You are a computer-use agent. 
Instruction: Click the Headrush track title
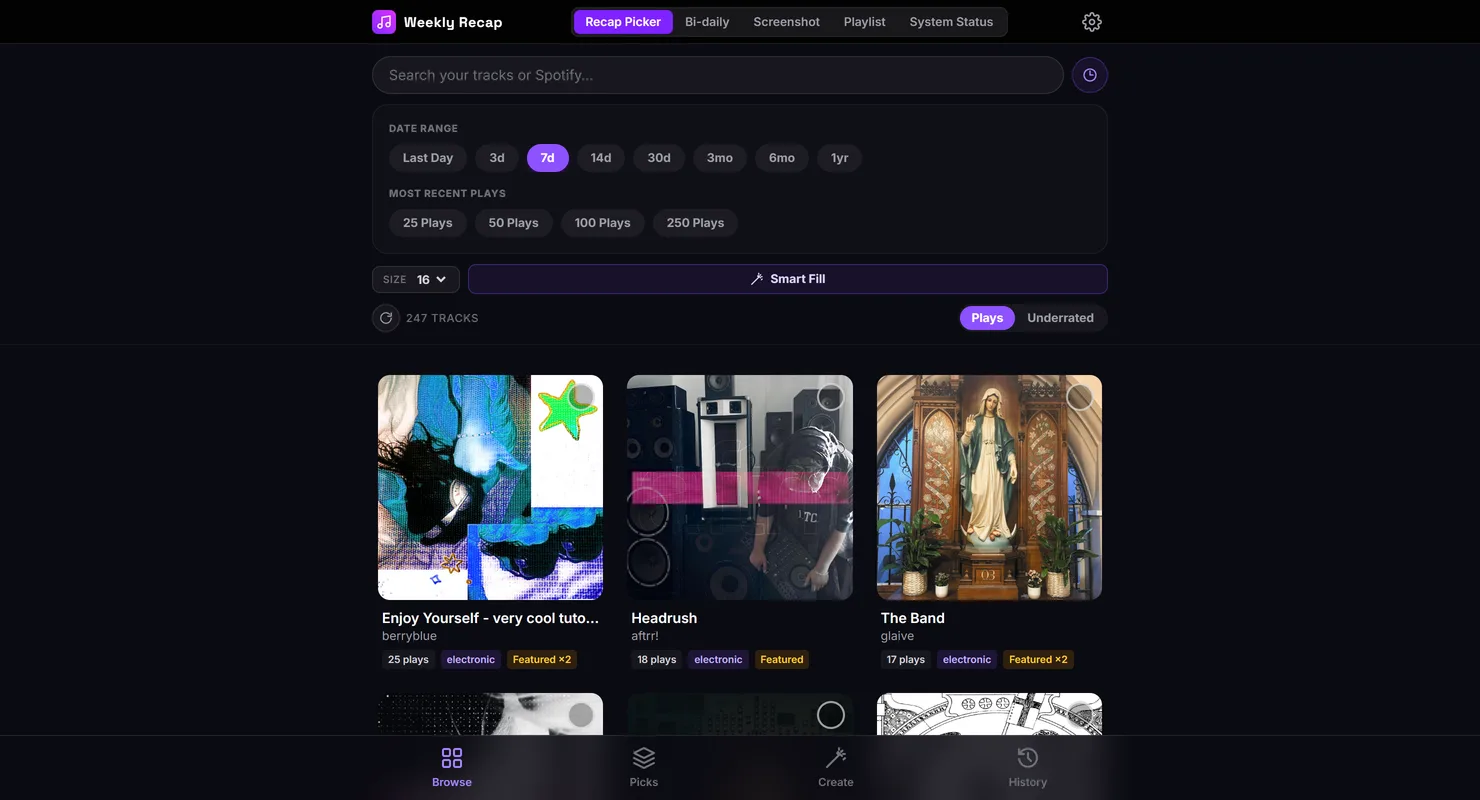point(664,618)
